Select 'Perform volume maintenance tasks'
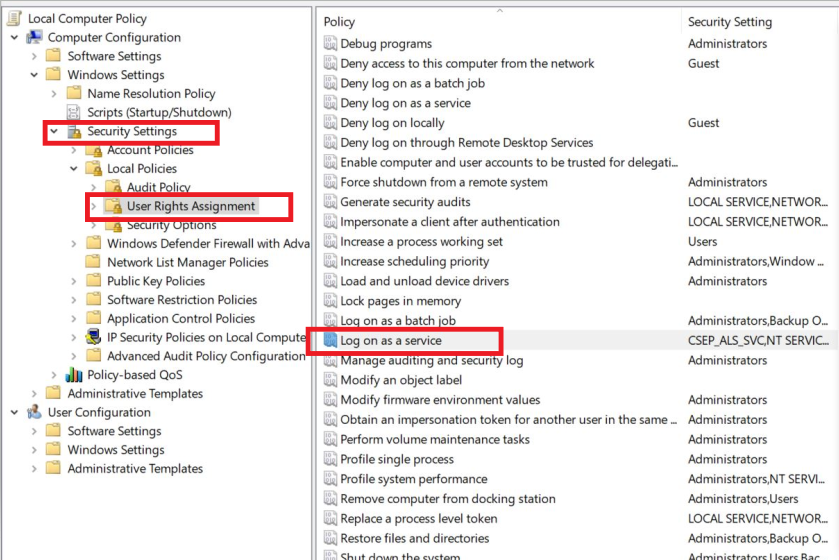This screenshot has height=560, width=839. click(435, 439)
